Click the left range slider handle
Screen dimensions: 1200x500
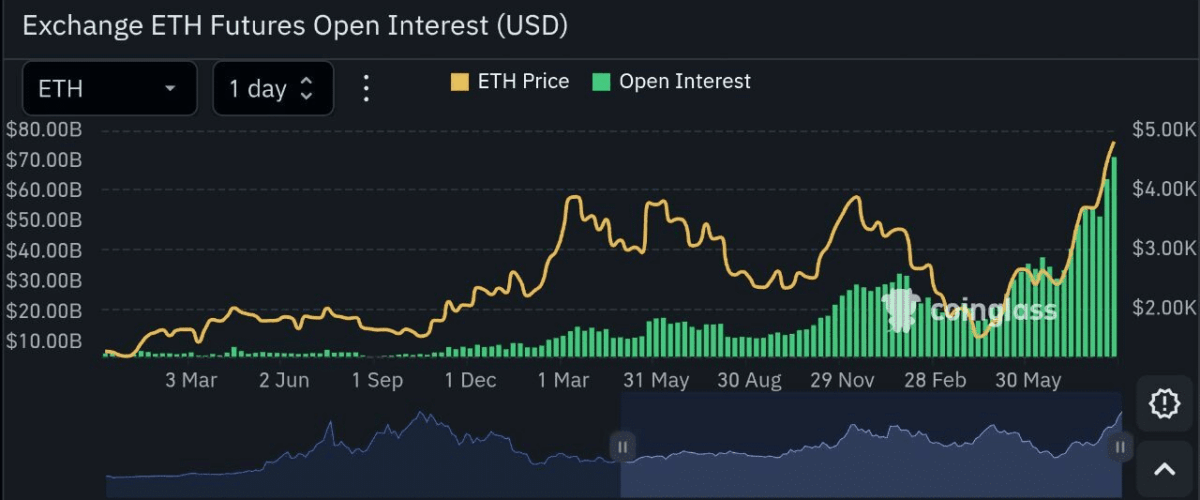(x=622, y=447)
